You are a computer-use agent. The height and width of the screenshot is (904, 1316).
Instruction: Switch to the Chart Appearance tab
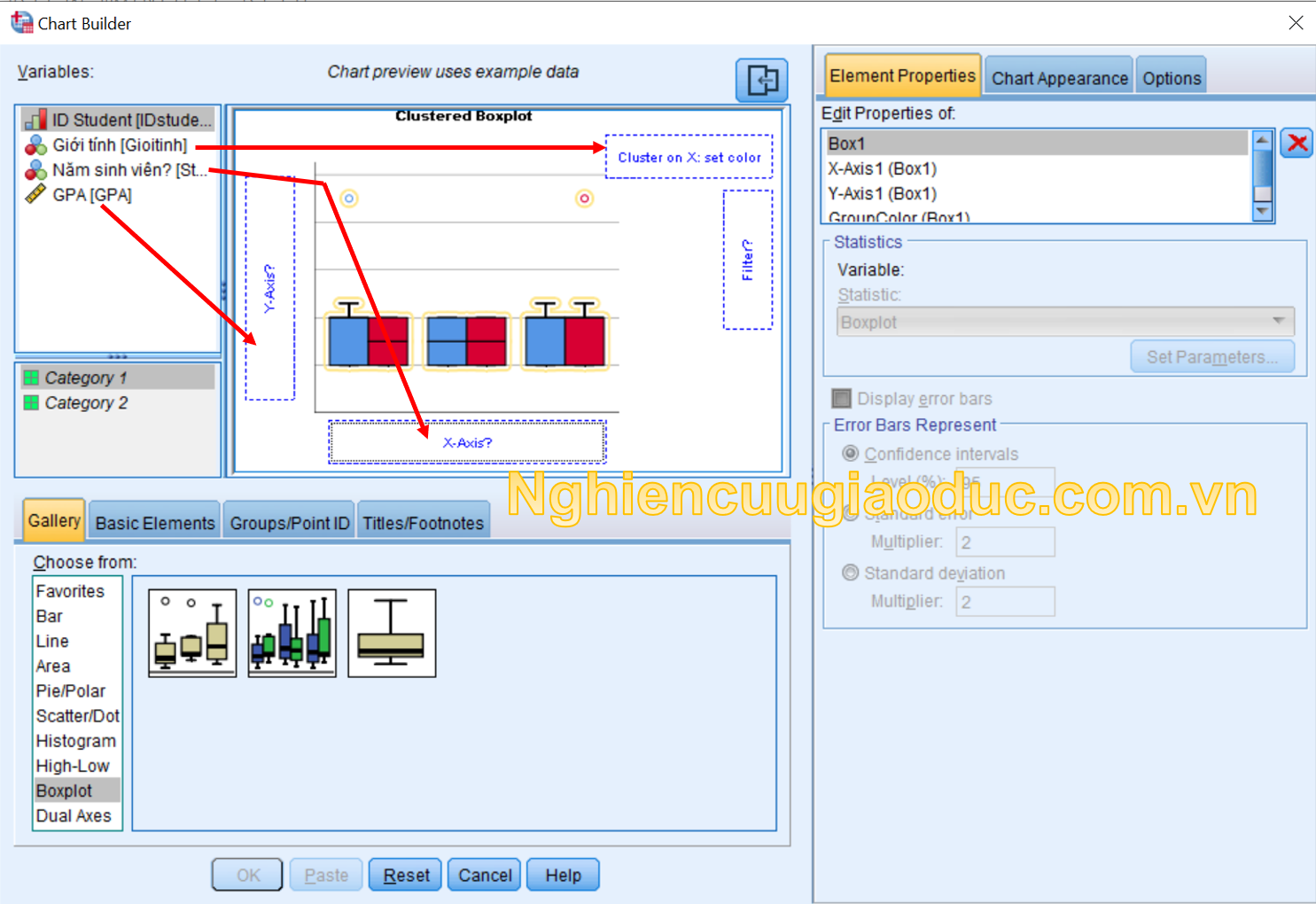1059,78
